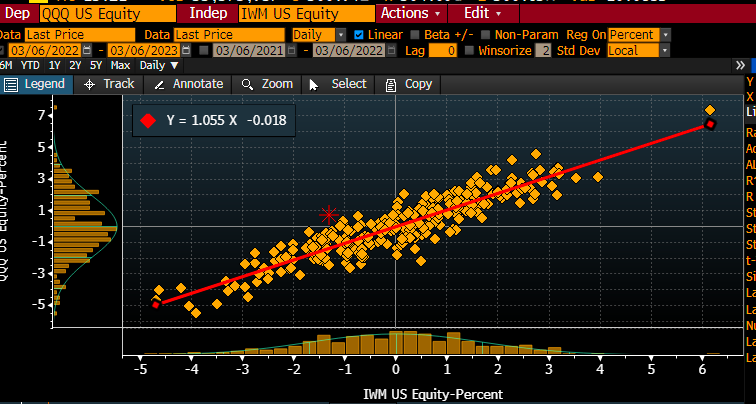
Task: Click the Std Dev label
Action: (579, 51)
